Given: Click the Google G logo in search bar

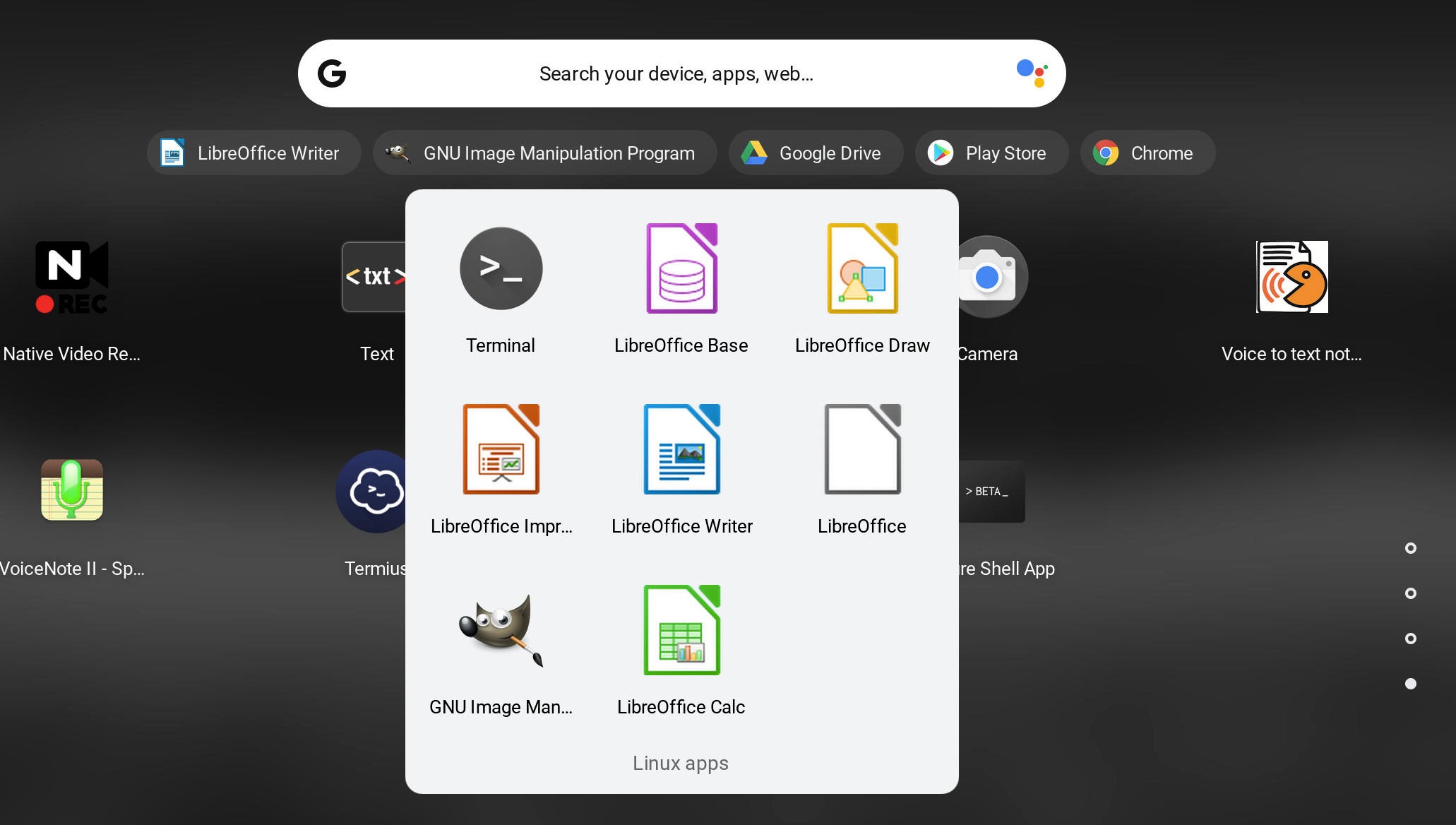Looking at the screenshot, I should (x=332, y=73).
